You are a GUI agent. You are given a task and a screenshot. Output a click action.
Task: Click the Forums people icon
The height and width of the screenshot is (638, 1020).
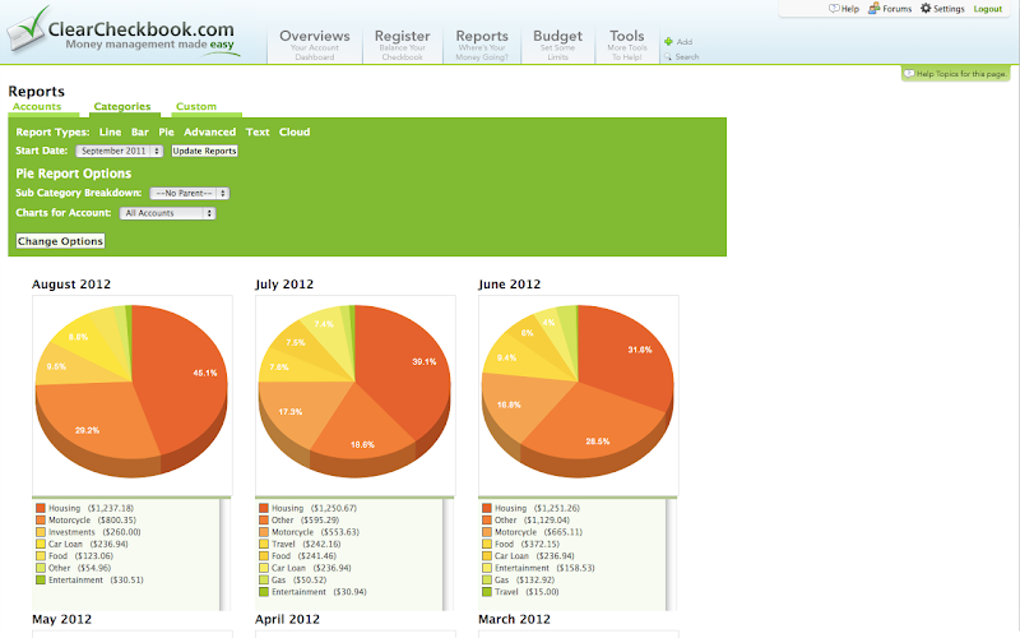(874, 8)
